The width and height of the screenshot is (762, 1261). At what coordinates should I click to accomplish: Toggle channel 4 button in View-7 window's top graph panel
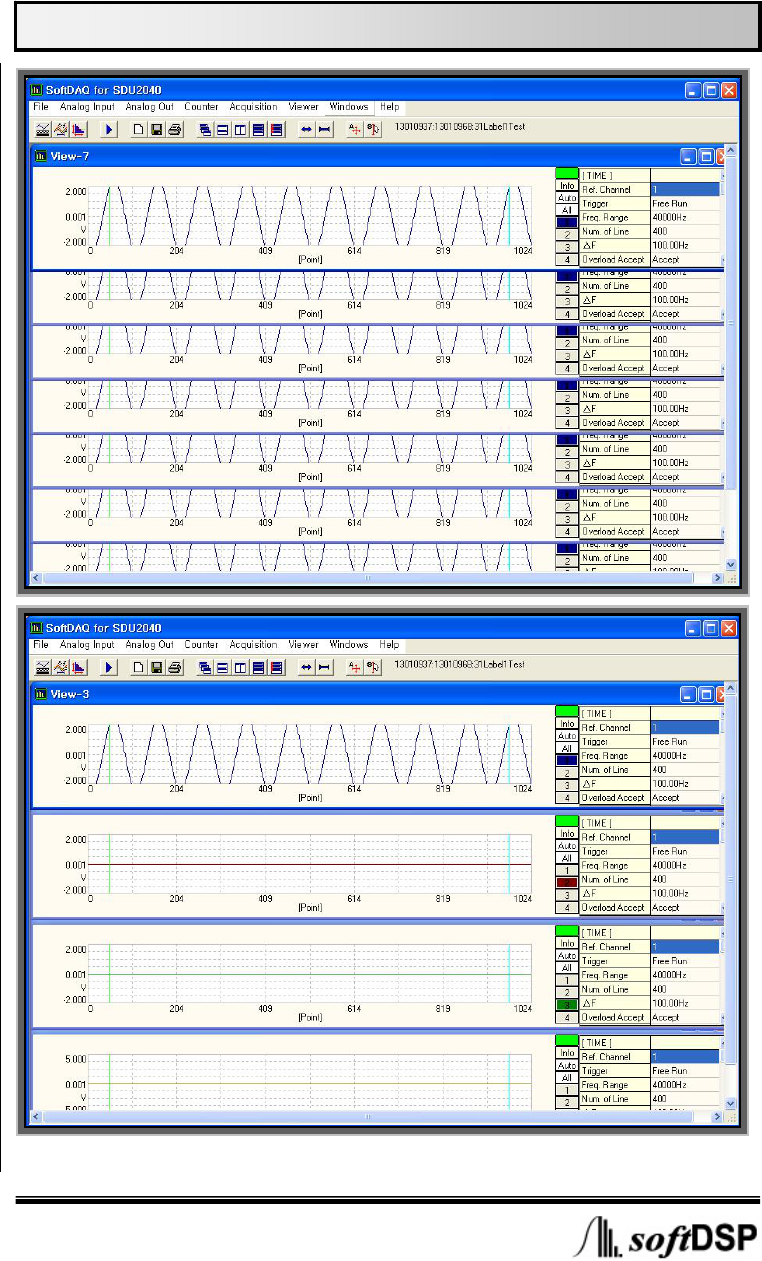pyautogui.click(x=567, y=258)
